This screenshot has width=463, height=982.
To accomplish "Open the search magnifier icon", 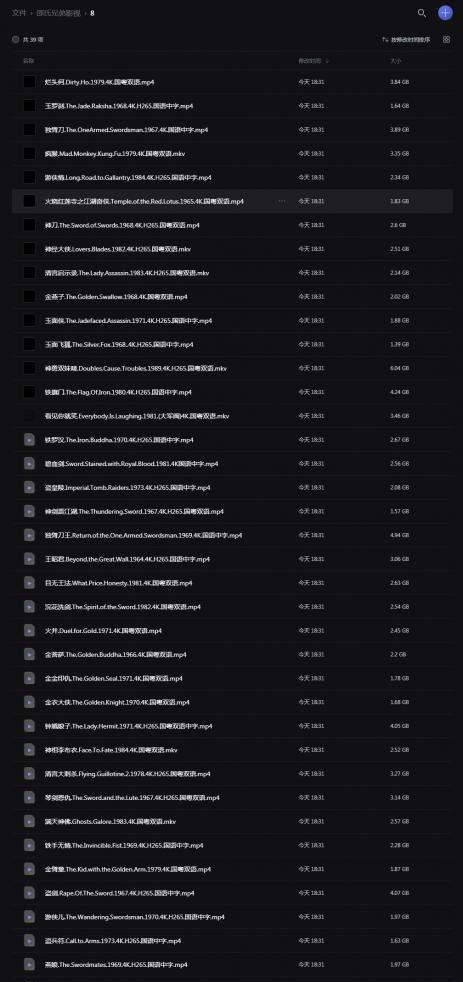I will coord(422,13).
